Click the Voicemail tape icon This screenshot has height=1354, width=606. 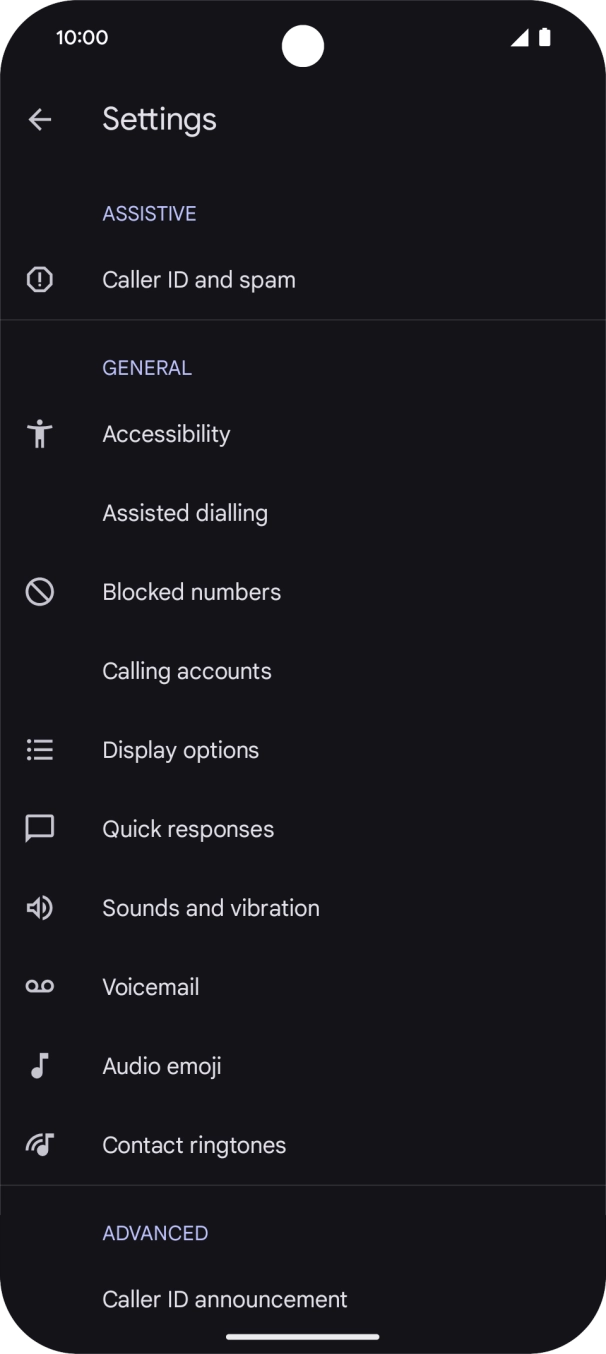point(39,986)
